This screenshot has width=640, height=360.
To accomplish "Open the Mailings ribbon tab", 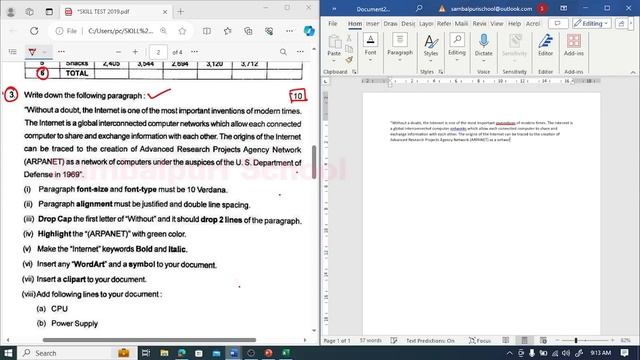I will (462, 24).
